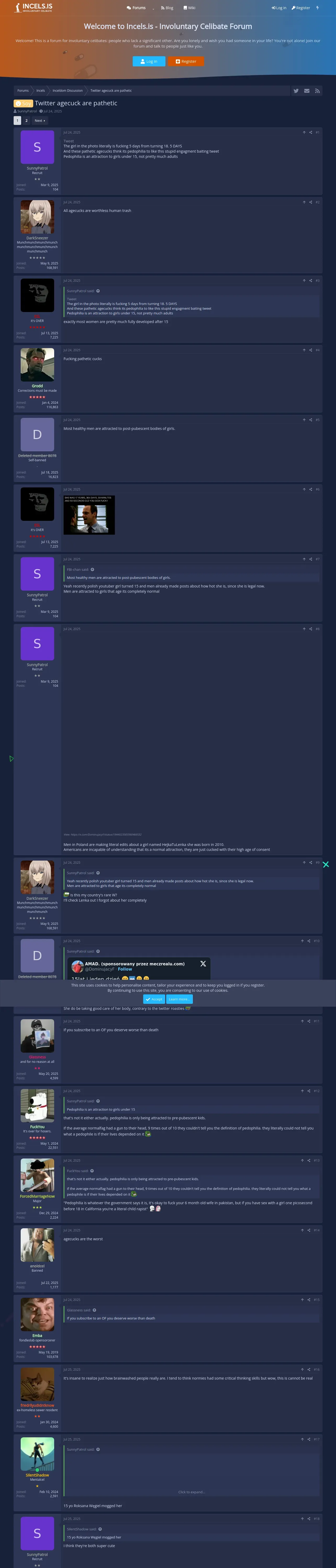This screenshot has width=336, height=1568.
Task: Click the site logo in header
Action: tap(33, 7)
